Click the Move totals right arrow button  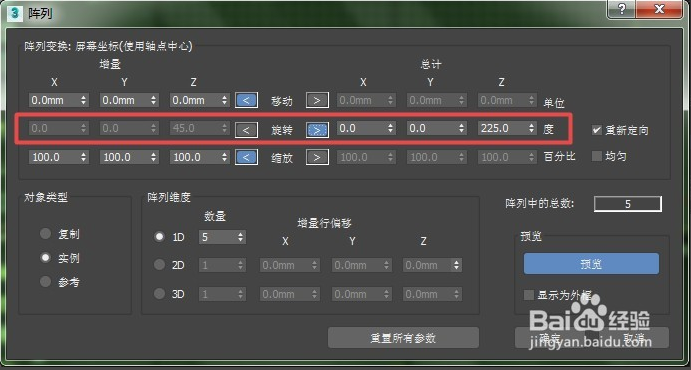point(317,100)
